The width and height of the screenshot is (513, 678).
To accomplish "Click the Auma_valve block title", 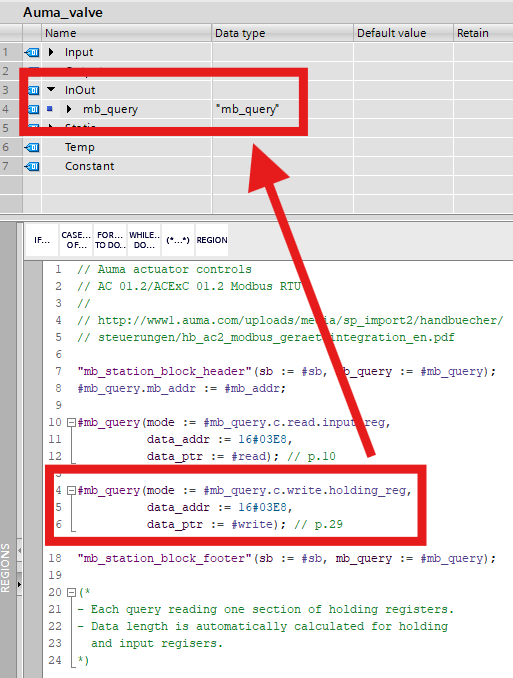I will click(63, 12).
